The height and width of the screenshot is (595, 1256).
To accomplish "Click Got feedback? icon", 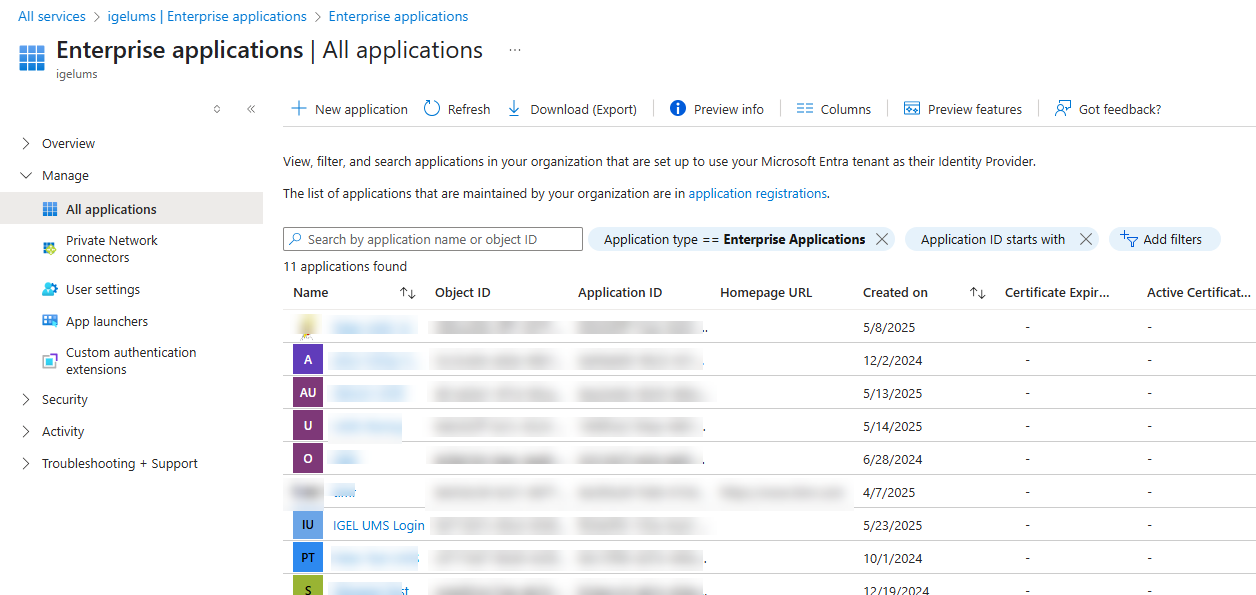I will pyautogui.click(x=1063, y=109).
